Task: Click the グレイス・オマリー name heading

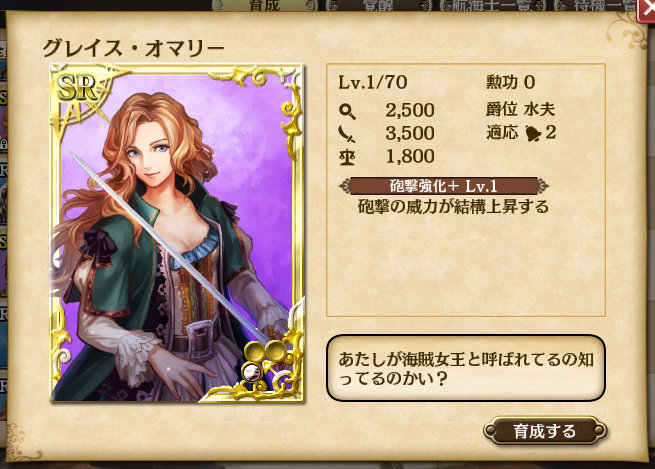Action: click(133, 49)
